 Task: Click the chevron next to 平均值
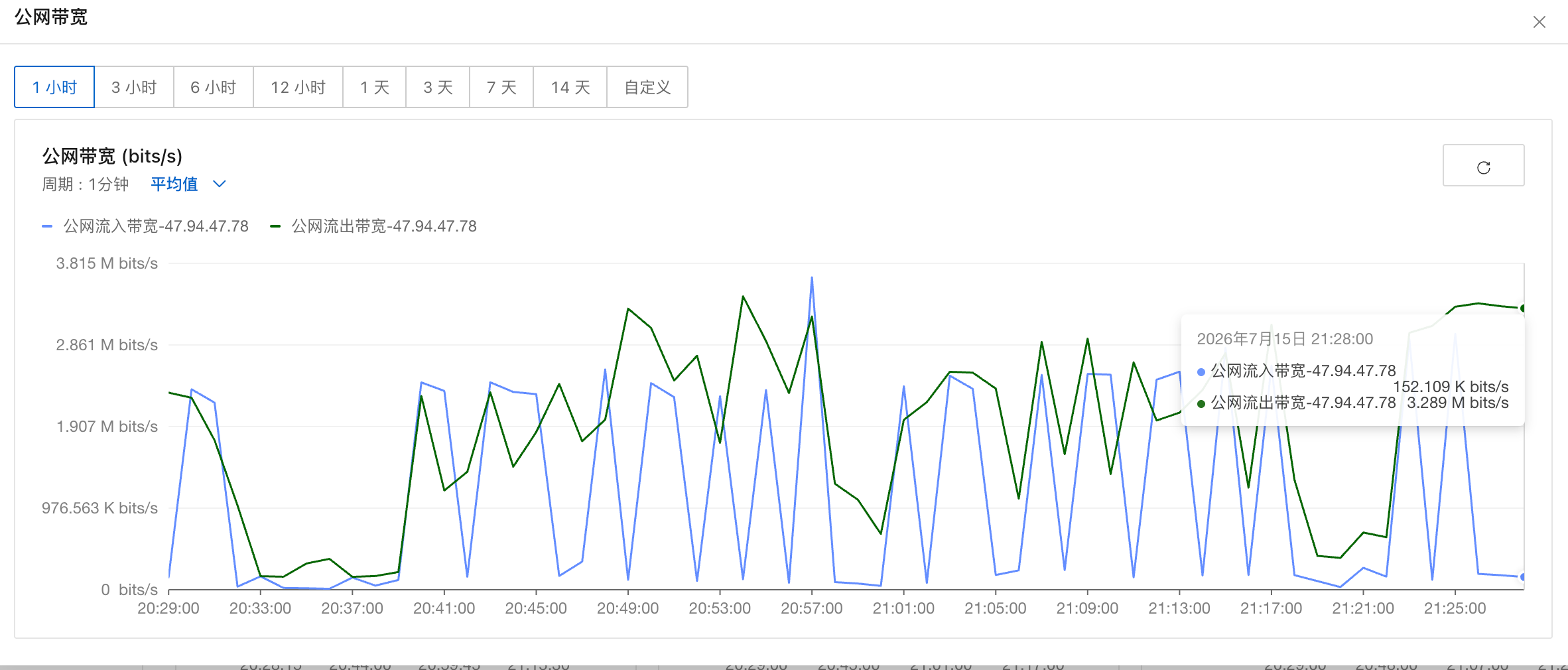pyautogui.click(x=220, y=184)
